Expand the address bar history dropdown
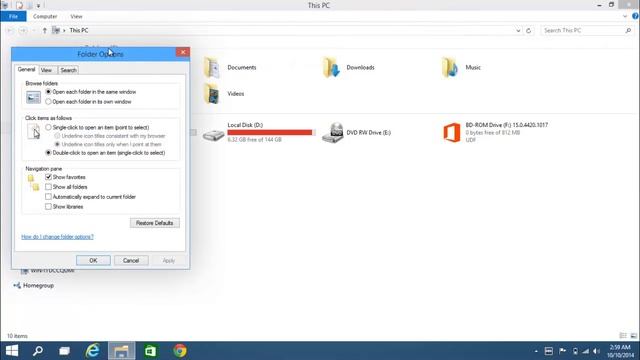The image size is (640, 360). [x=518, y=31]
